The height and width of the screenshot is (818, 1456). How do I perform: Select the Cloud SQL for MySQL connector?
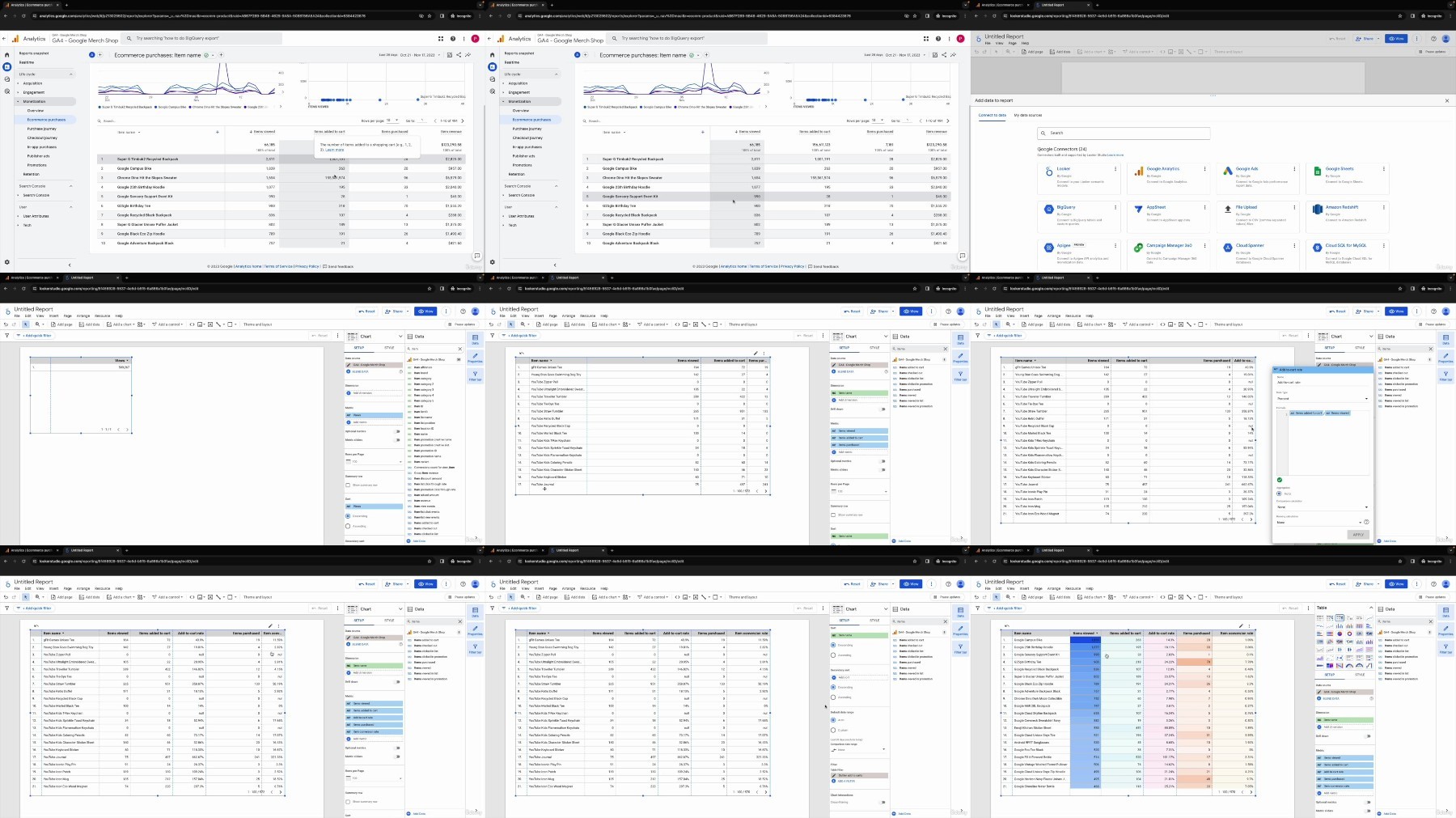pos(1348,255)
